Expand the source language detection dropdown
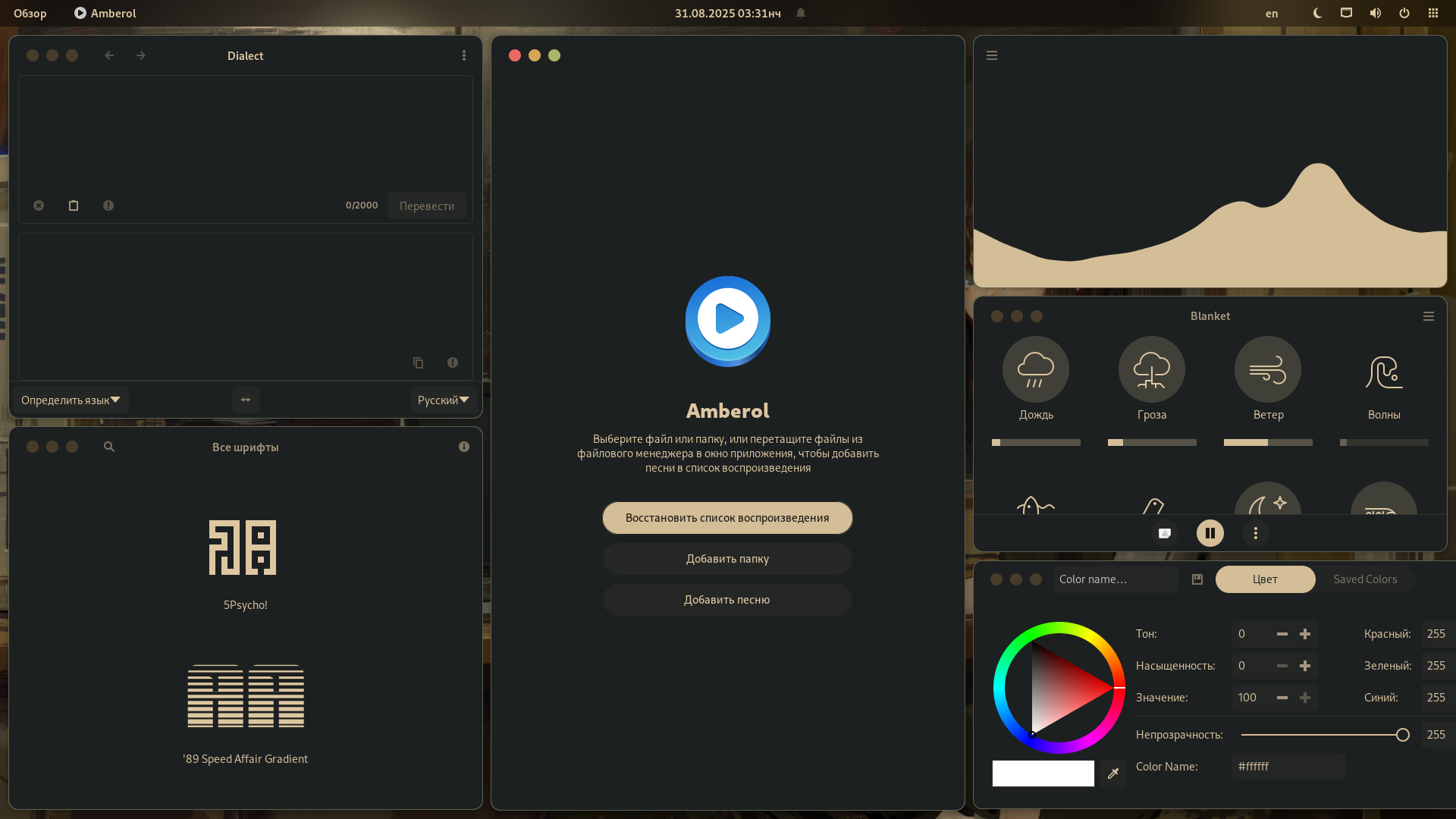The image size is (1456, 819). tap(71, 400)
